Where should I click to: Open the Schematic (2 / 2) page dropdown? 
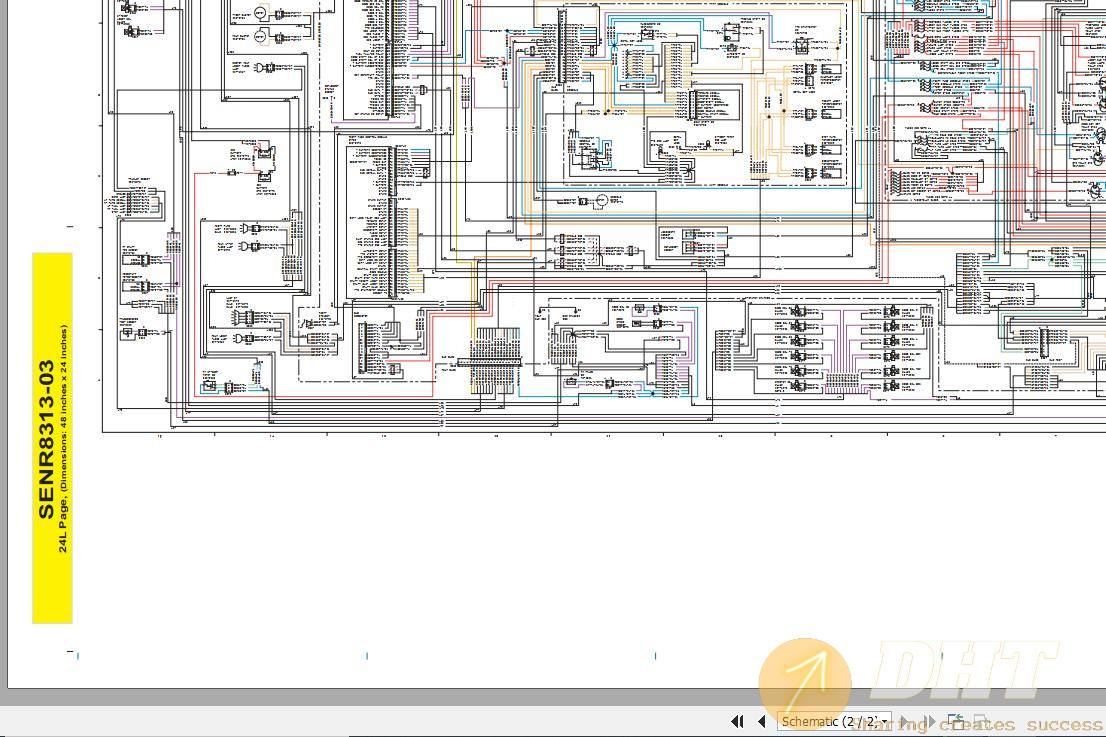tap(833, 721)
